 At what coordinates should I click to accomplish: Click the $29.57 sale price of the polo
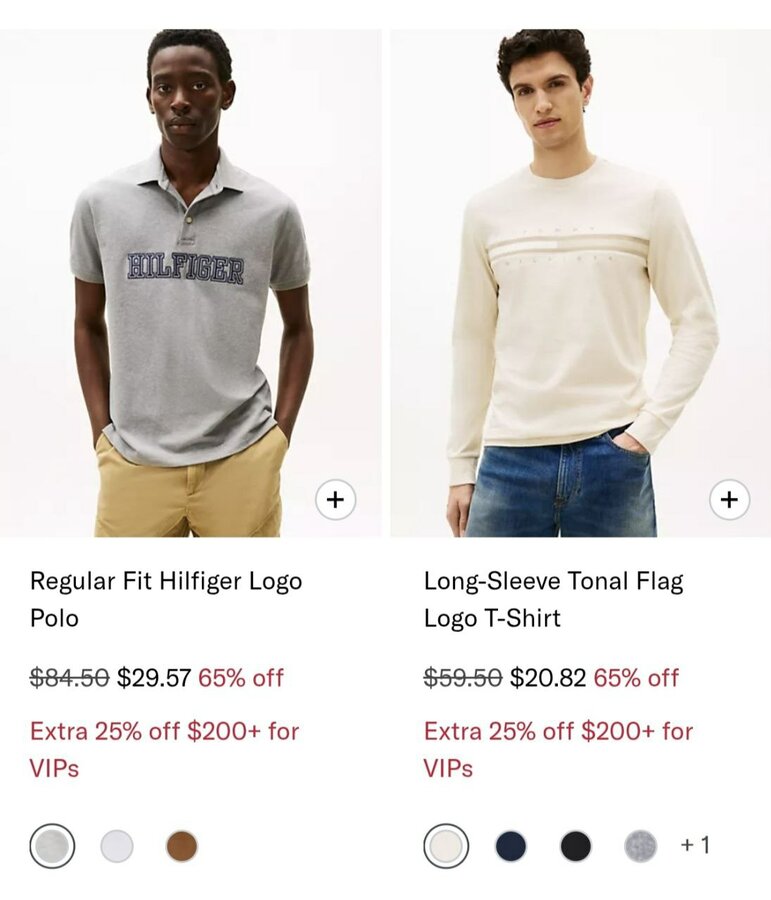tap(154, 677)
